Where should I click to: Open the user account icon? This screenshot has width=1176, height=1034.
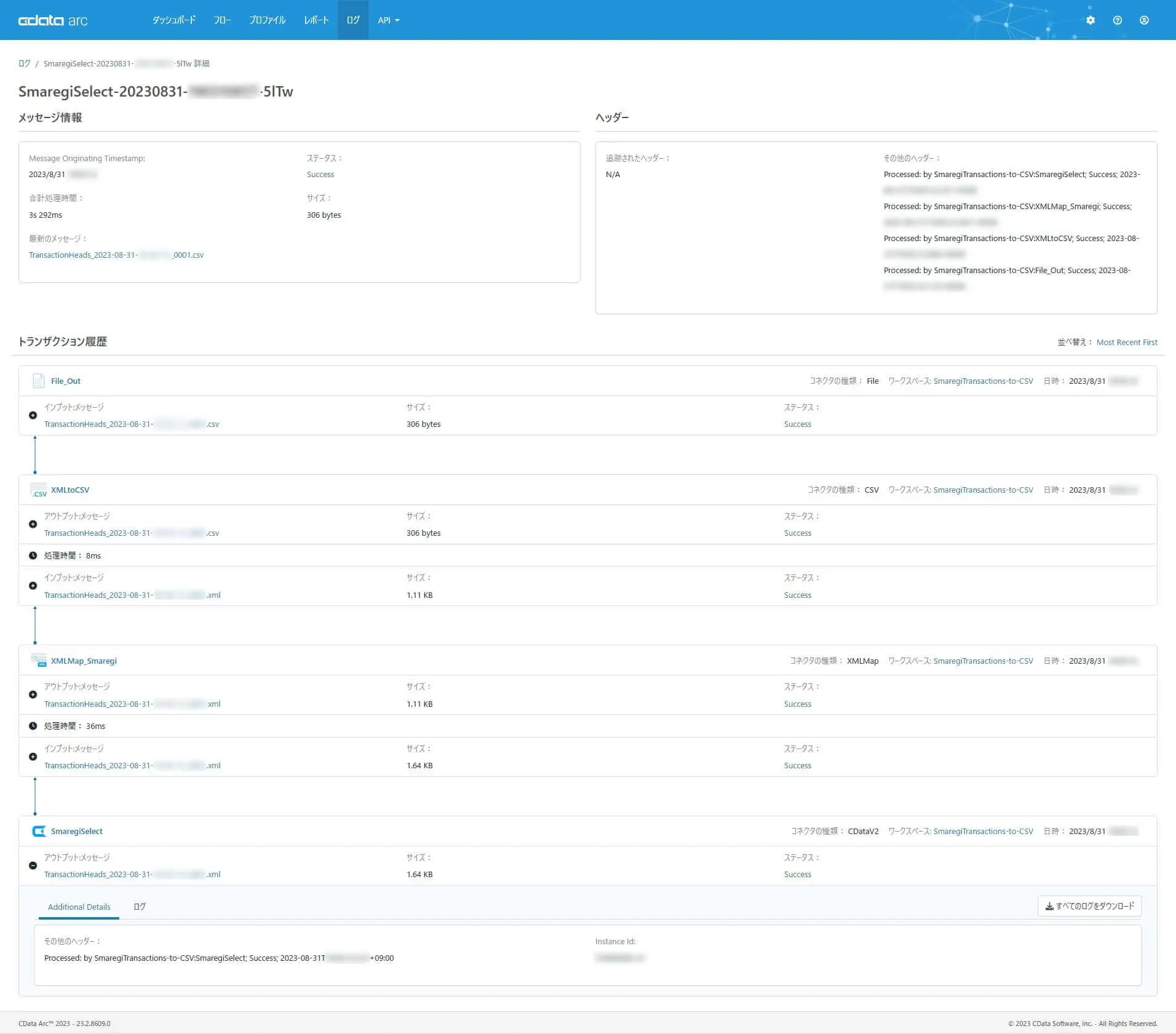tap(1143, 20)
